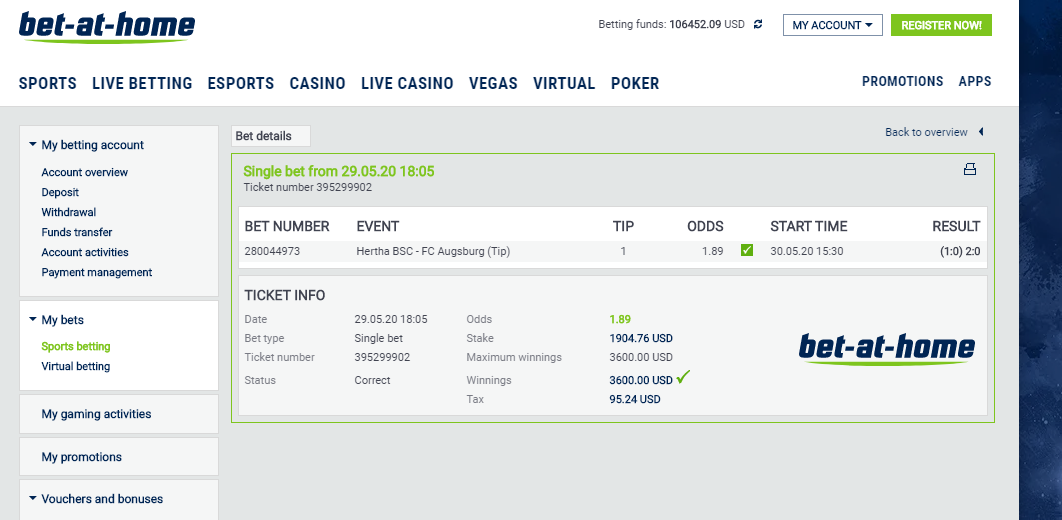Open APPS page
Image resolution: width=1062 pixels, height=520 pixels.
click(975, 81)
